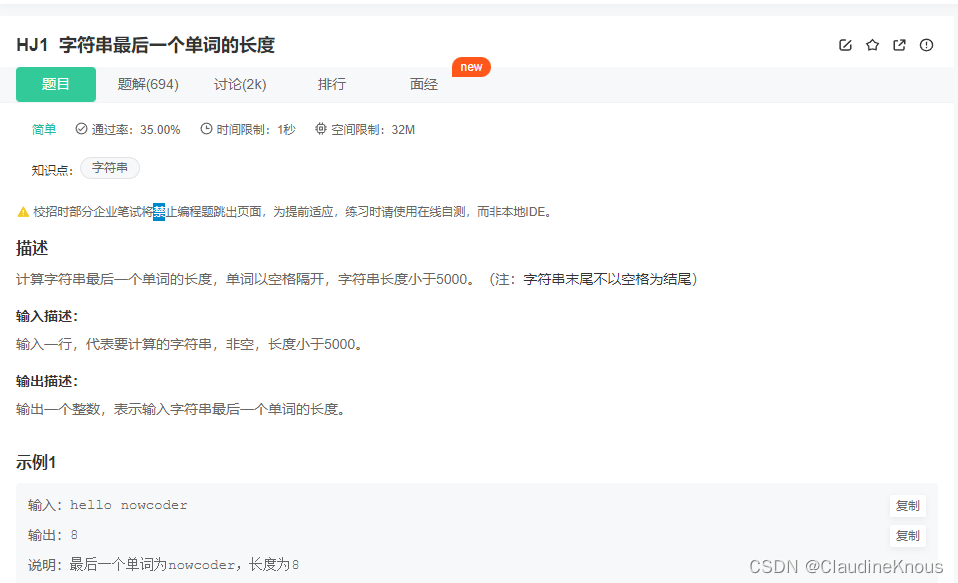Click the chip icon beside 空间限制
958x583 pixels.
coord(320,129)
